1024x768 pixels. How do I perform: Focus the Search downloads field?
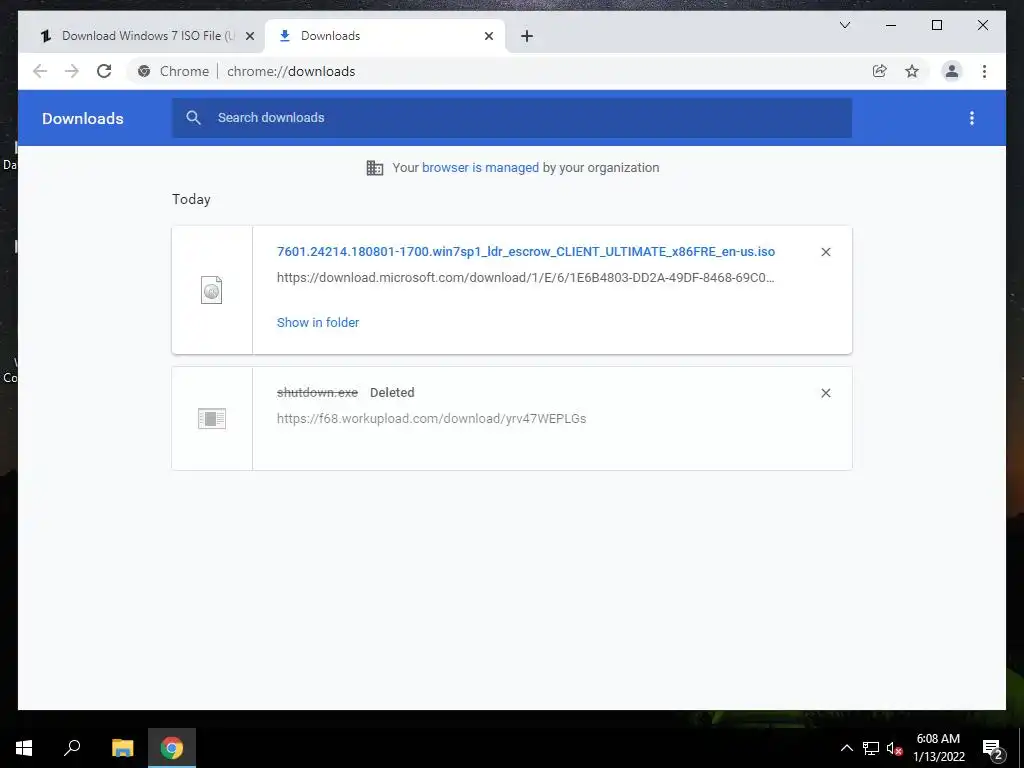511,118
